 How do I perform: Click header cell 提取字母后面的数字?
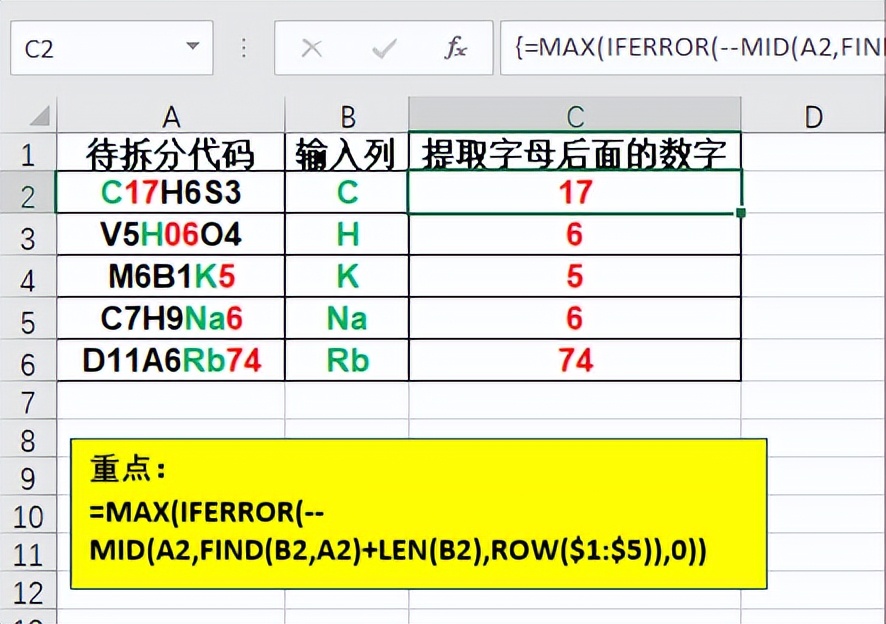575,152
